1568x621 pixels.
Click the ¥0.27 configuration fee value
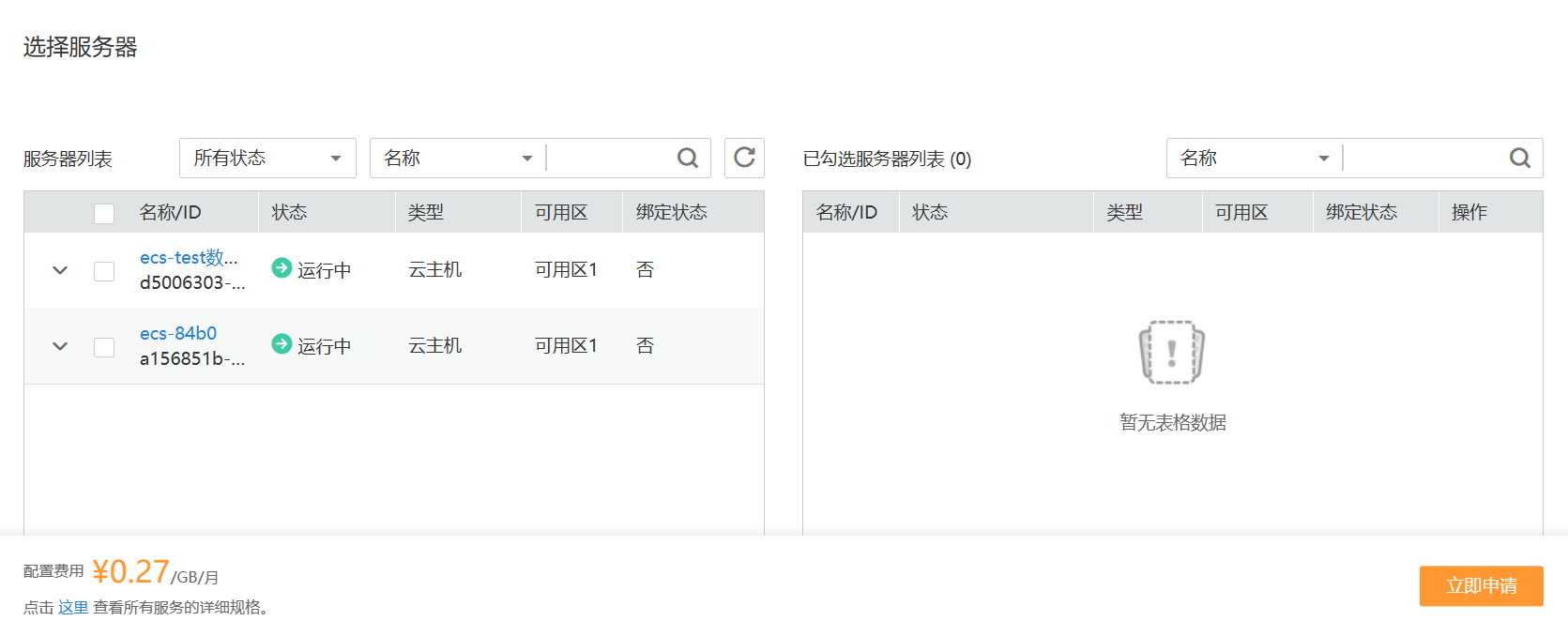130,571
